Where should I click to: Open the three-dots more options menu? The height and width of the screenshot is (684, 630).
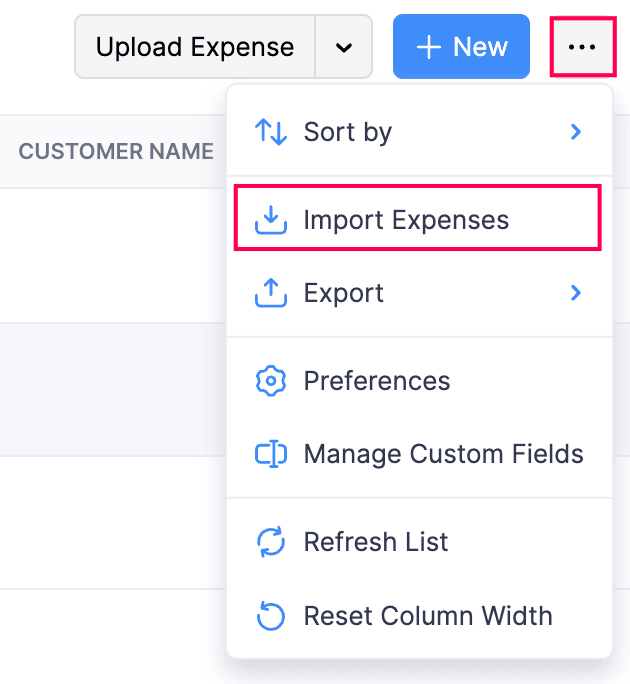[582, 47]
